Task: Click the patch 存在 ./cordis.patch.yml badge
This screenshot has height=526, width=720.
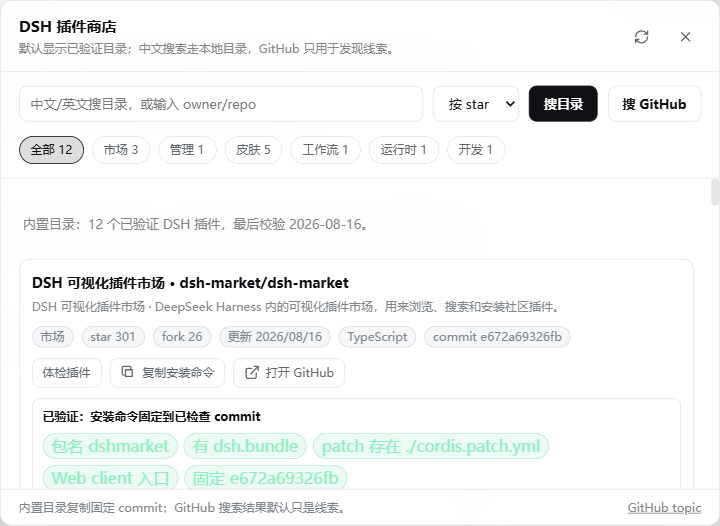Action: click(x=431, y=446)
